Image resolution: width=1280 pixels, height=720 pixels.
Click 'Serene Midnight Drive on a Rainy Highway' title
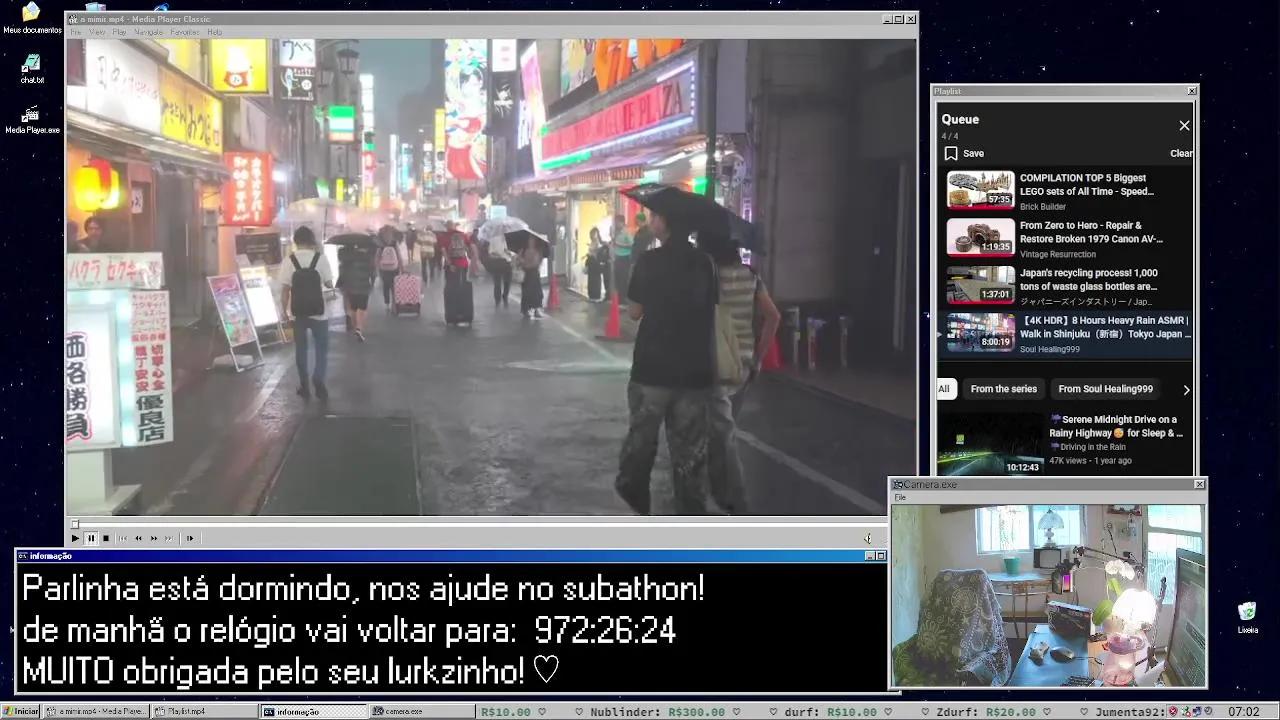point(1116,426)
